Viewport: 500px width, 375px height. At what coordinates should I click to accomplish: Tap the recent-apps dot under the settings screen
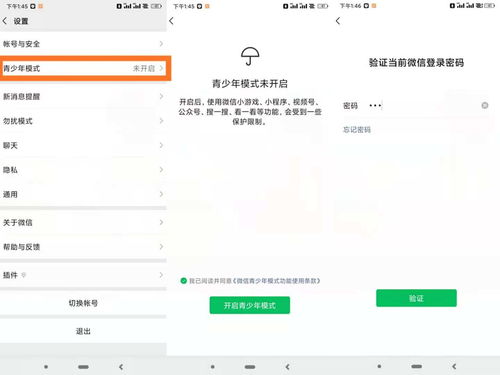click(x=46, y=367)
